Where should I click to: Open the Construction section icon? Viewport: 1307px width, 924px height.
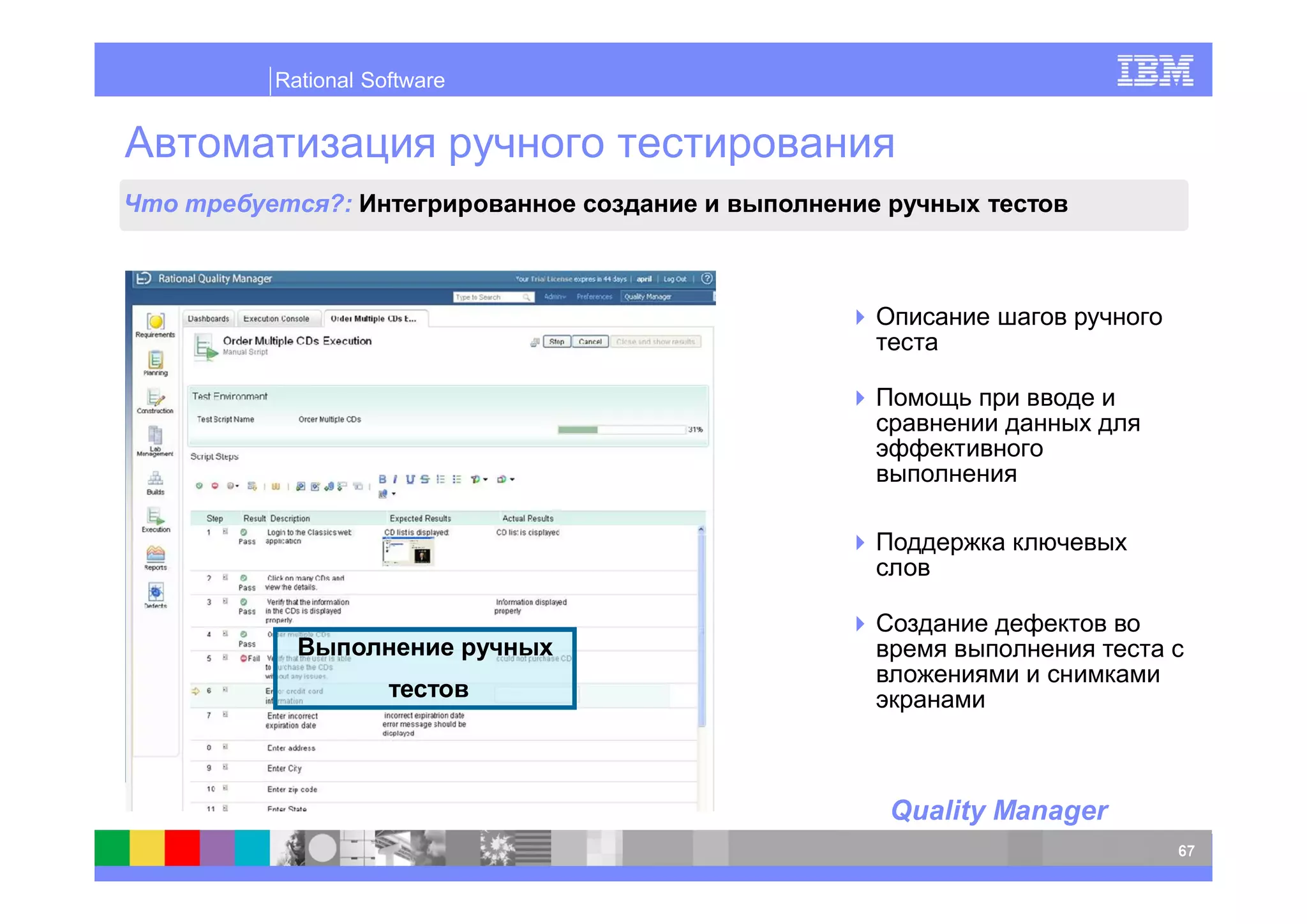pos(155,398)
